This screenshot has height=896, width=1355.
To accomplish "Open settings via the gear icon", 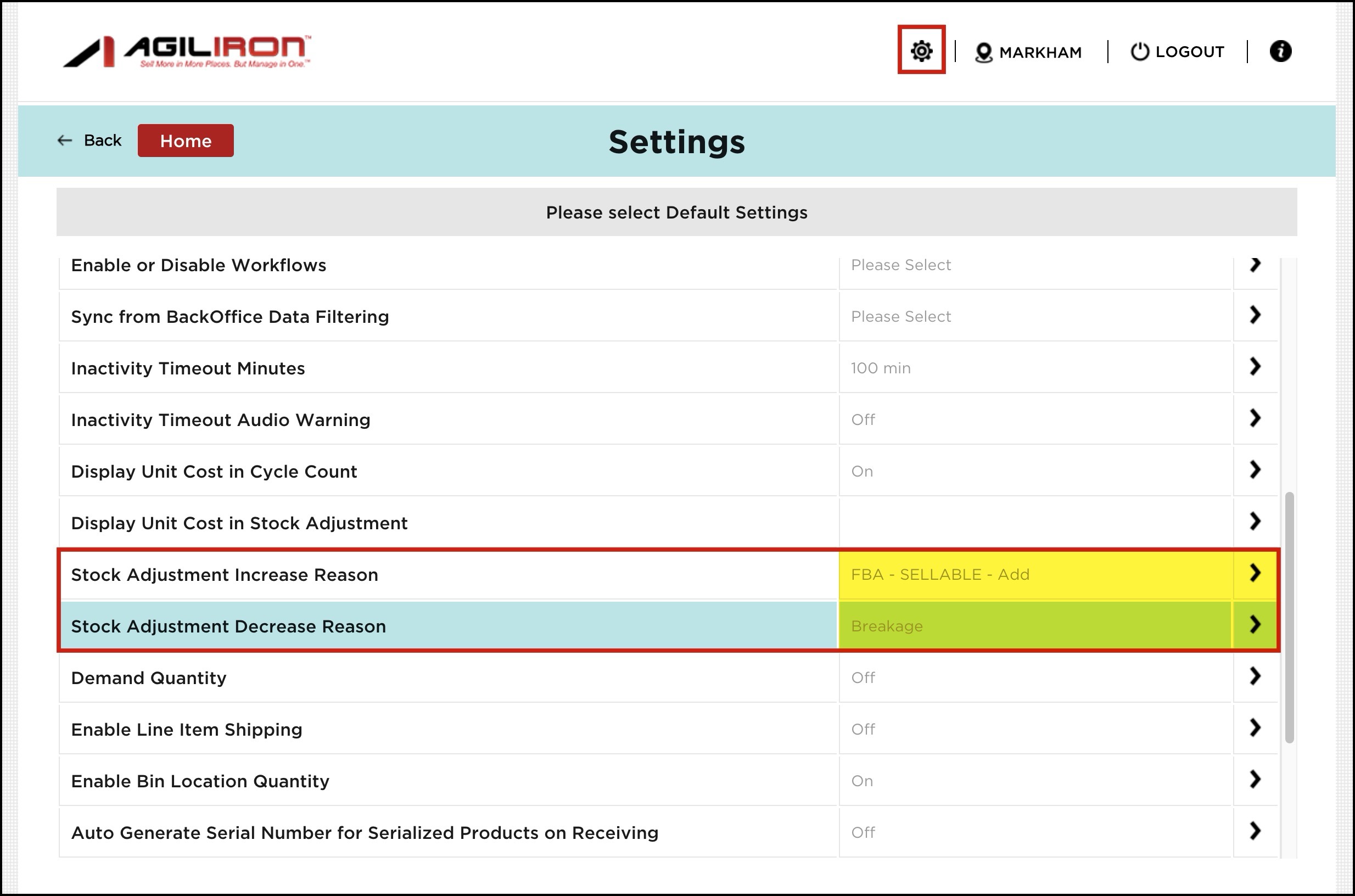I will [x=921, y=51].
